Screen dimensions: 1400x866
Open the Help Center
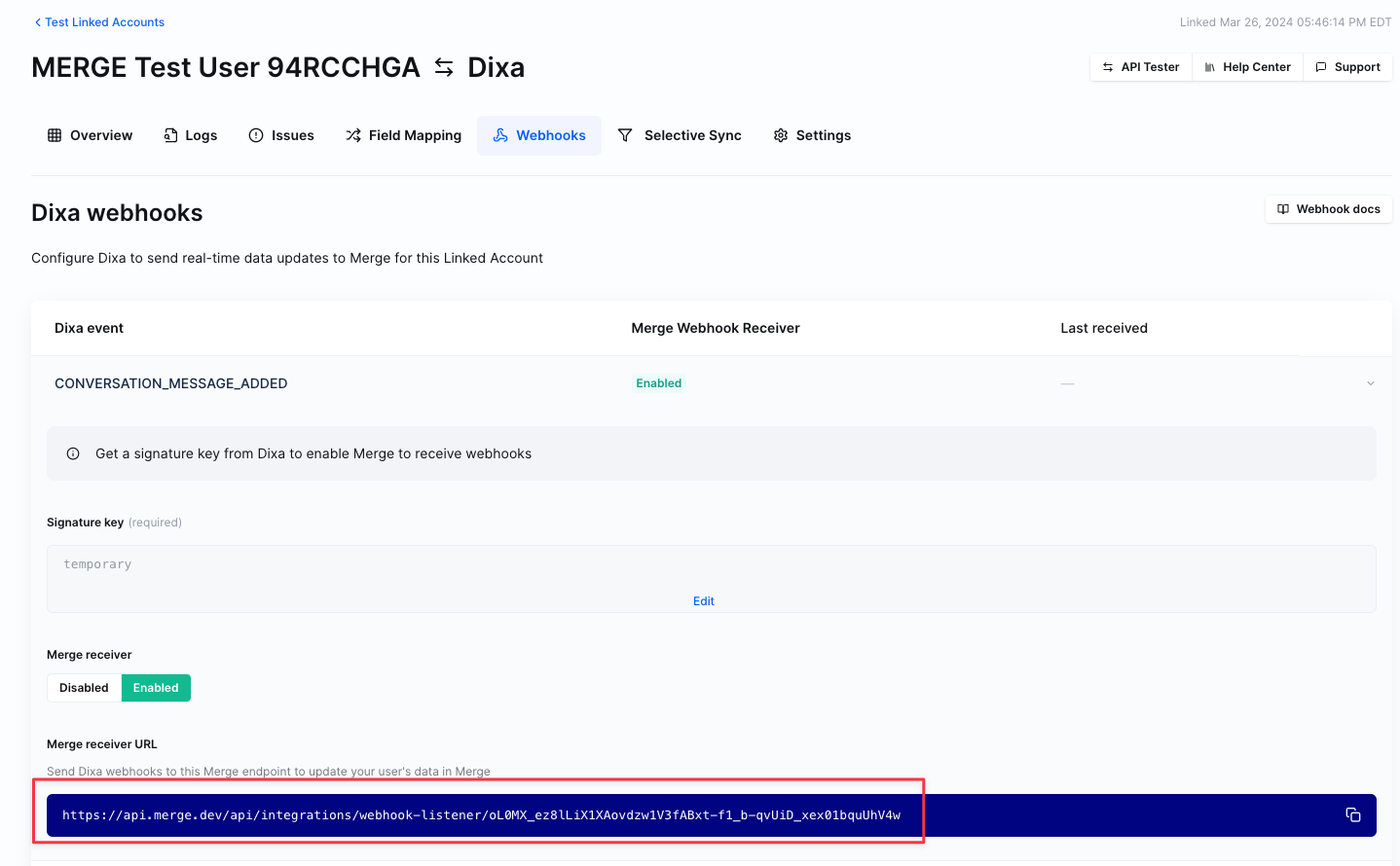coord(1247,67)
